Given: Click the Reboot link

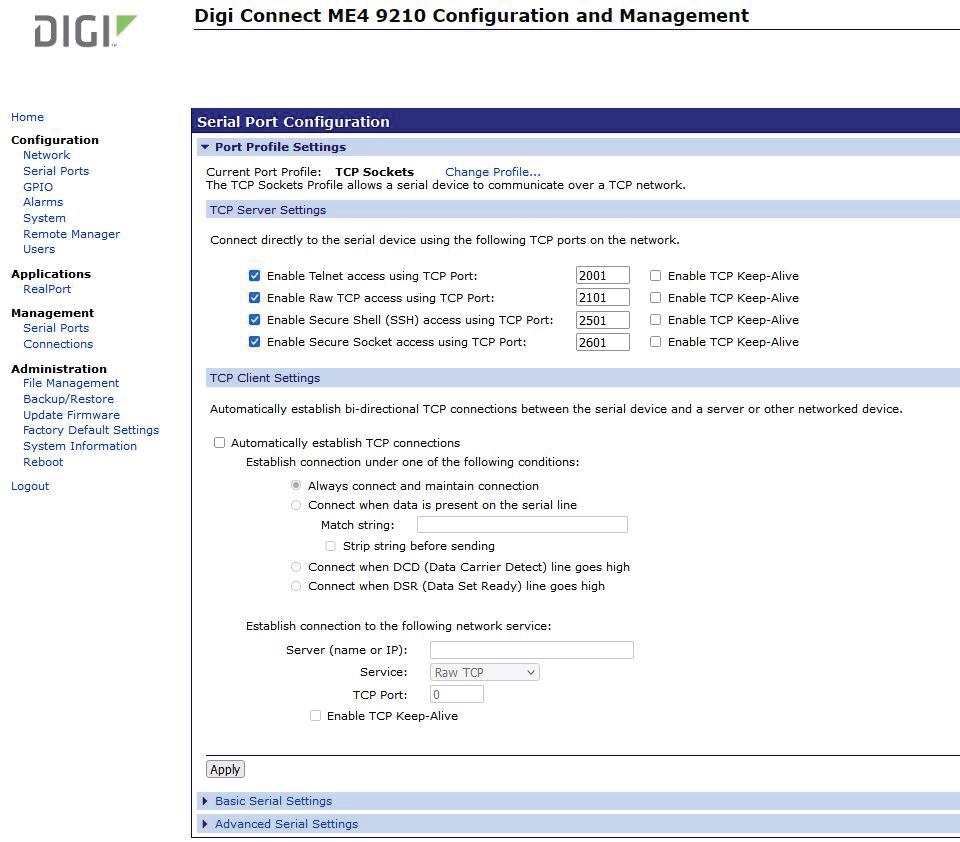Looking at the screenshot, I should tap(43, 462).
